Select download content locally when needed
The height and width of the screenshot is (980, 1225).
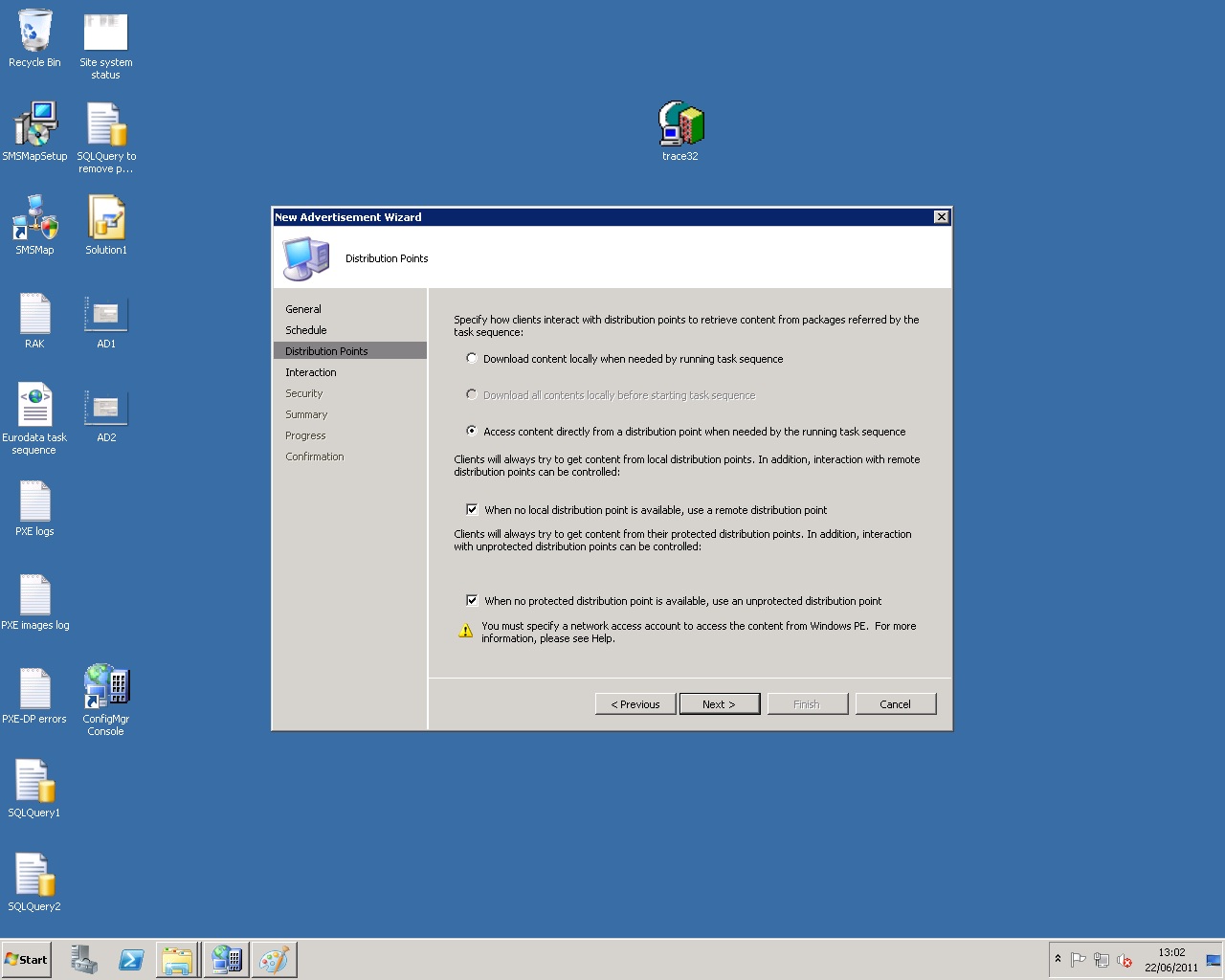click(x=472, y=358)
